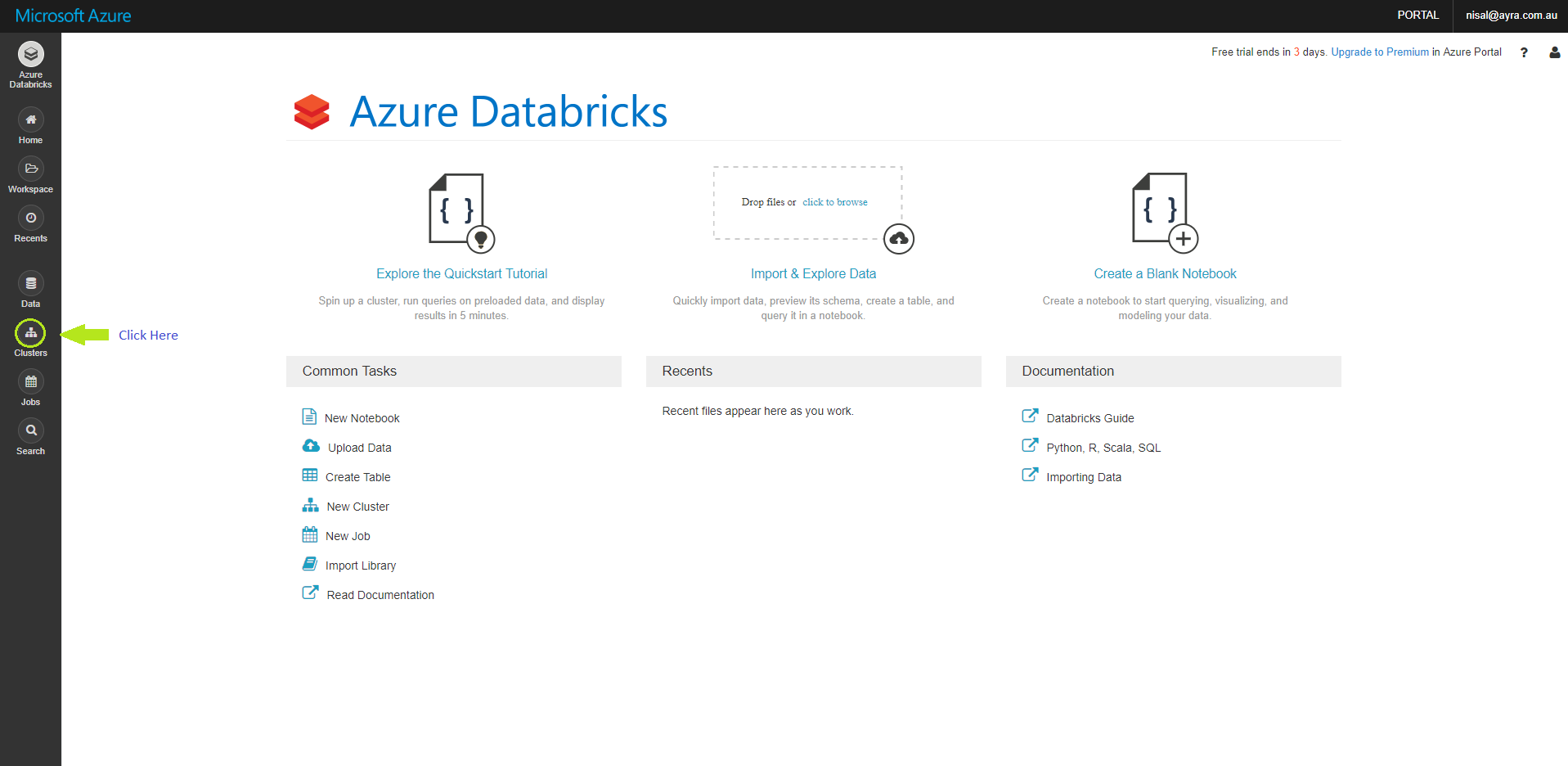Select New Notebook task
The image size is (1568, 766).
point(362,418)
